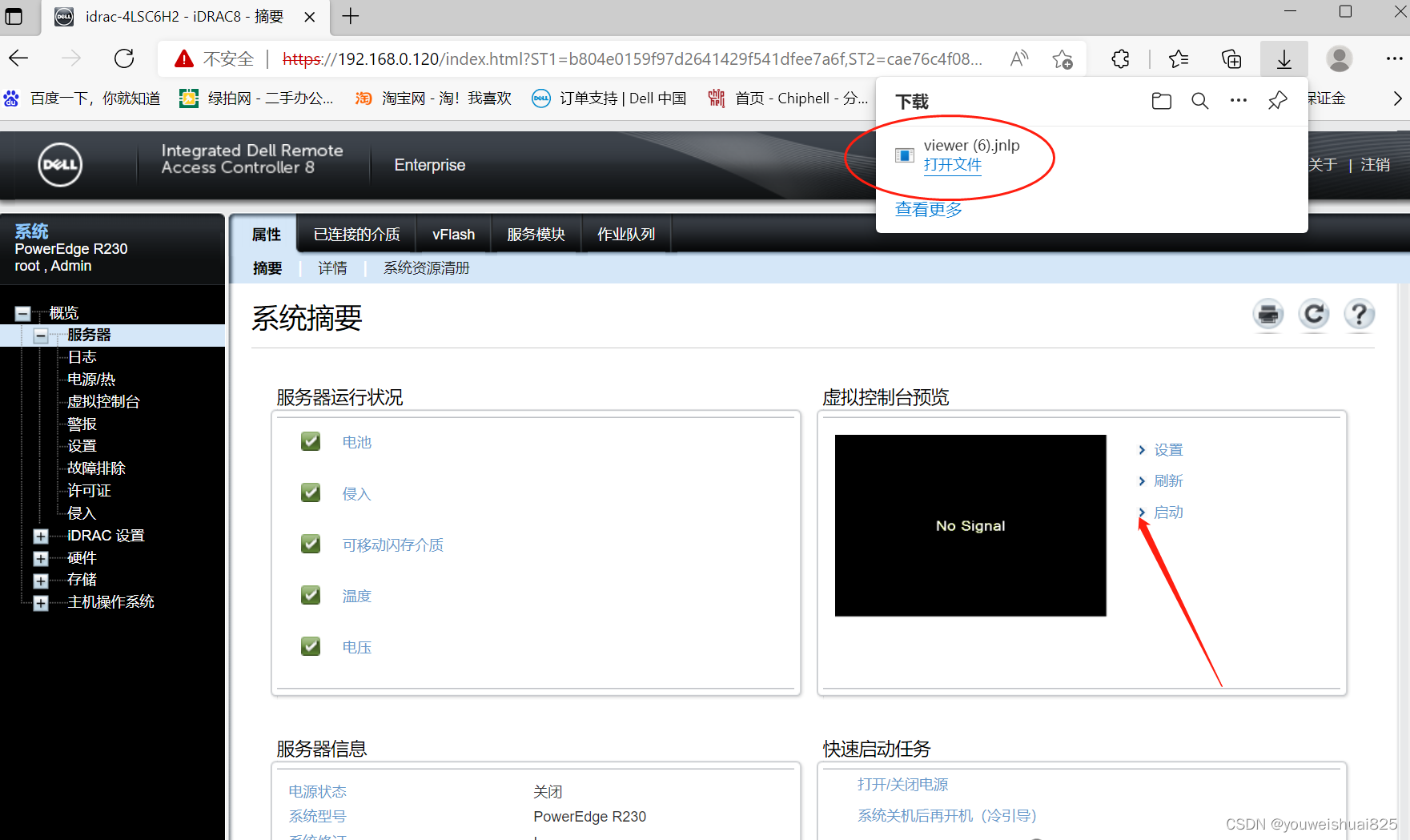
Task: Select the 属性 tab
Action: click(267, 234)
